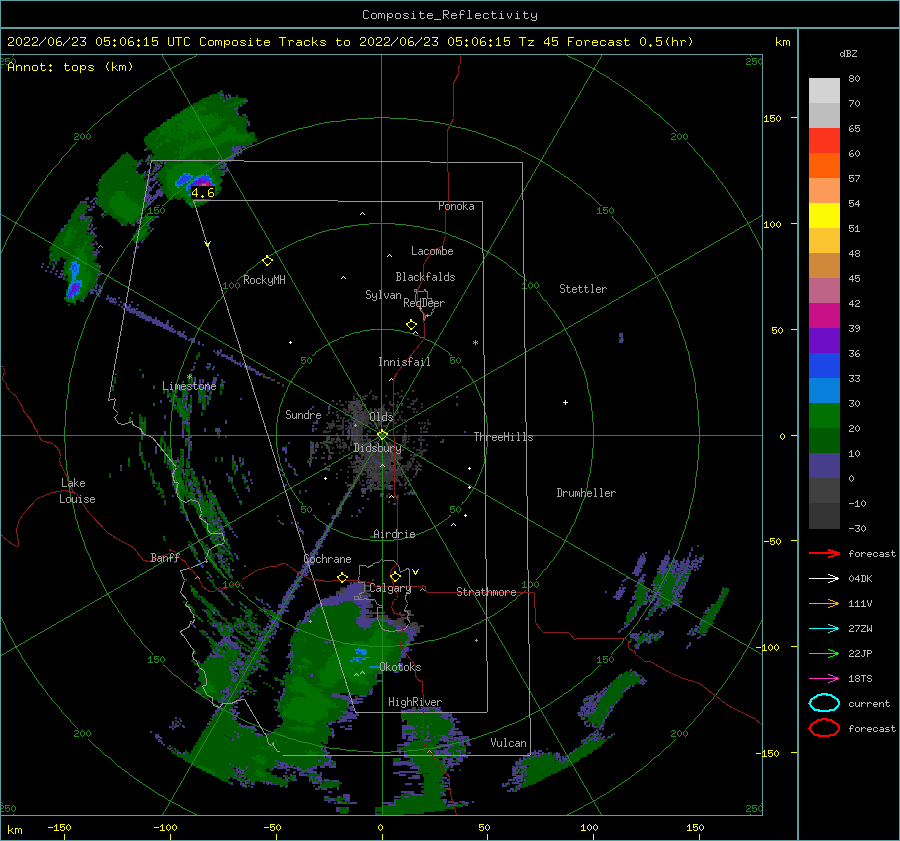Click the cyan 'current' ellipse icon

point(824,703)
